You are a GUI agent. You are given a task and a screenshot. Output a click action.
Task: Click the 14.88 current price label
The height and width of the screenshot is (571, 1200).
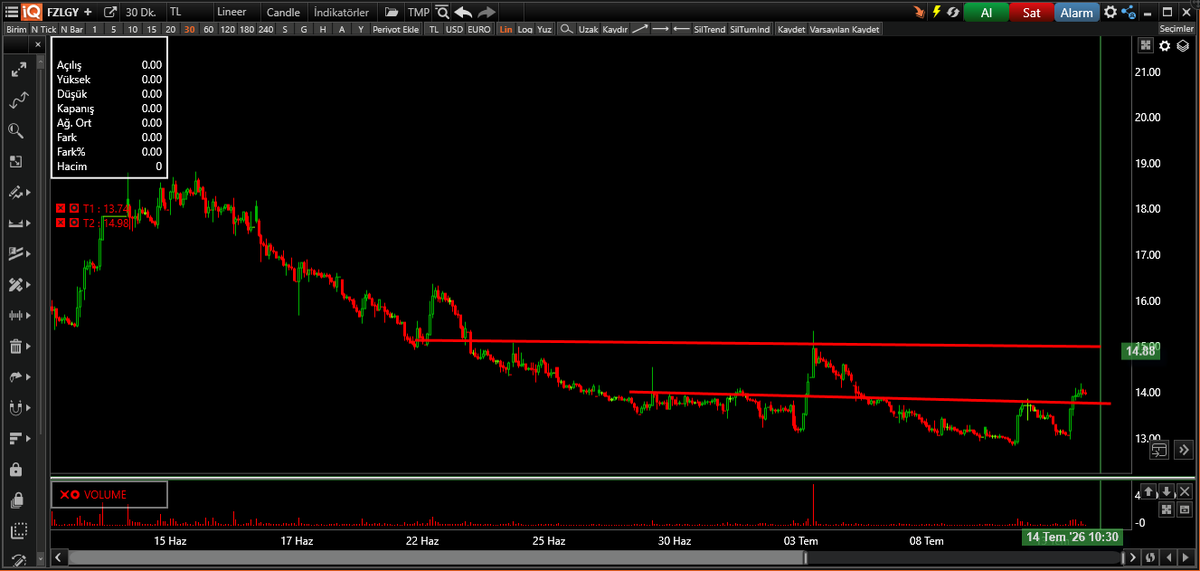click(x=1141, y=351)
